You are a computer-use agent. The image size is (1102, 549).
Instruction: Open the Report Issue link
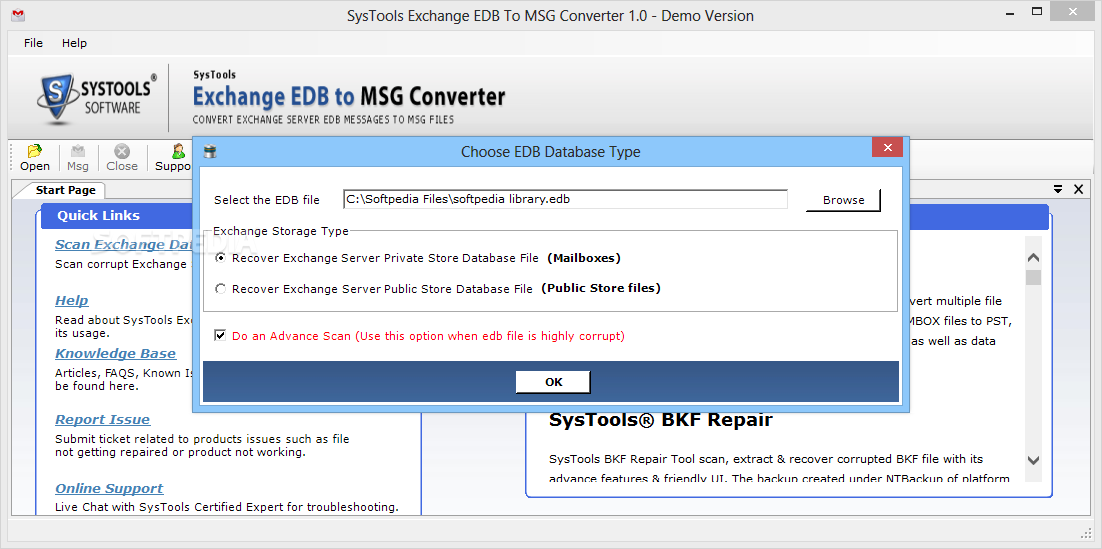103,420
